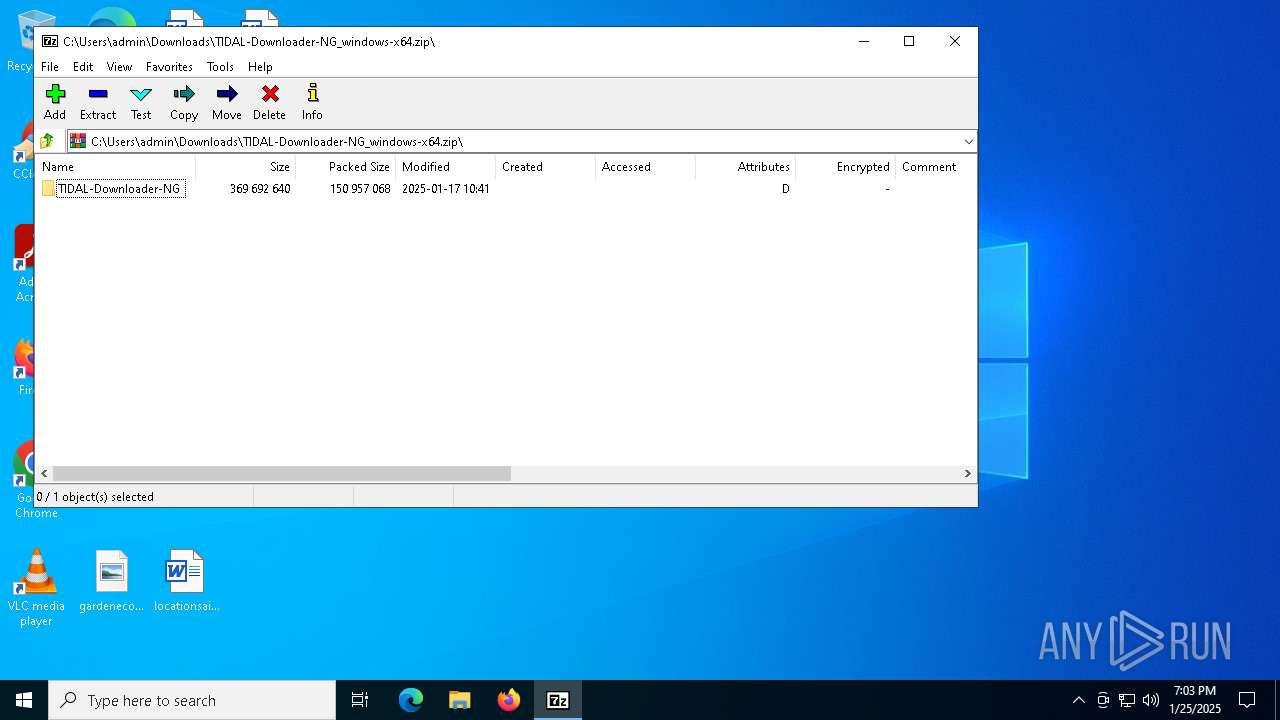The image size is (1280, 720).
Task: Open the notification center icon
Action: click(1247, 700)
